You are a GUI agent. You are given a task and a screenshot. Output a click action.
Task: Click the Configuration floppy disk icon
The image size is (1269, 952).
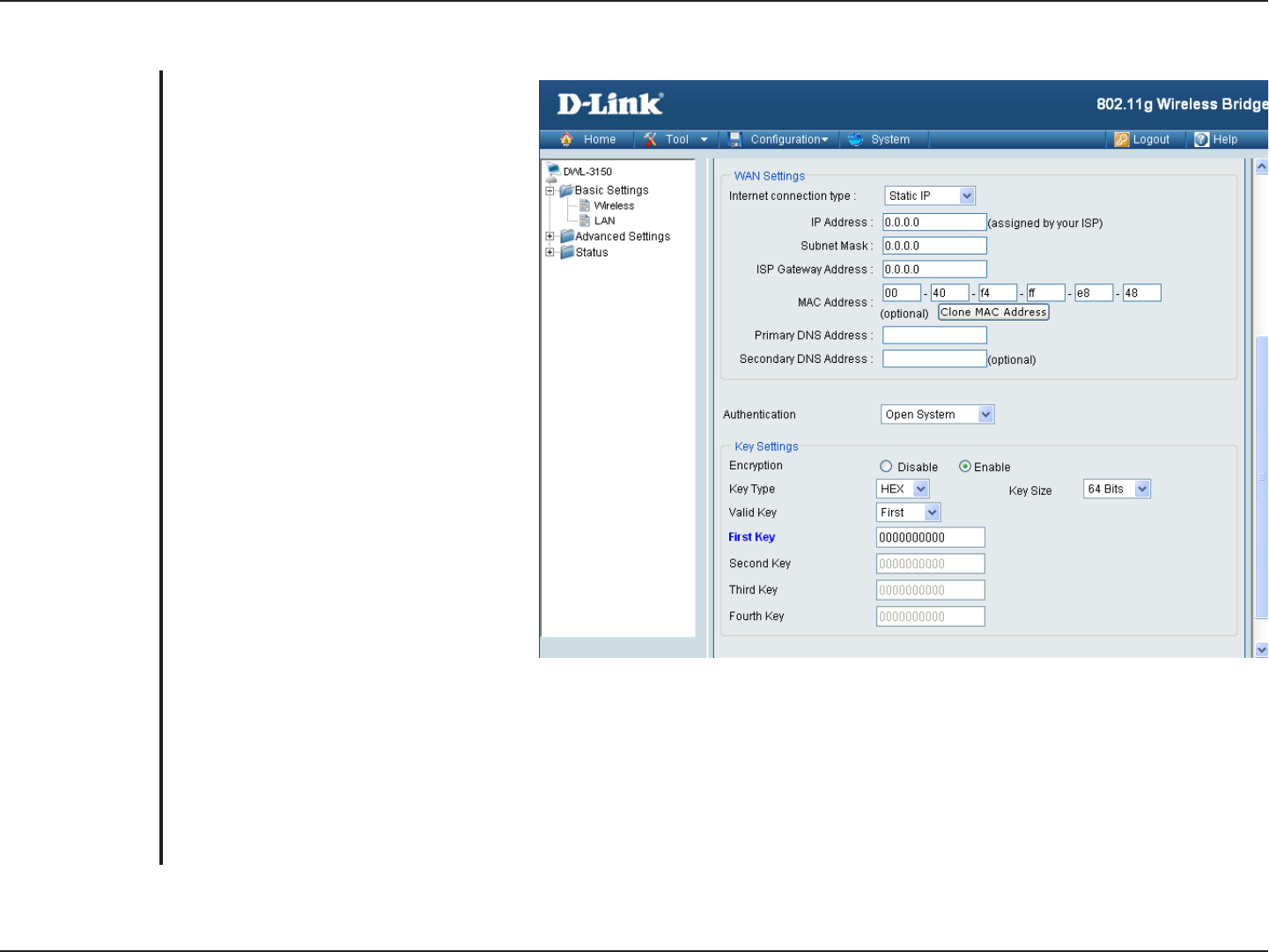point(735,139)
